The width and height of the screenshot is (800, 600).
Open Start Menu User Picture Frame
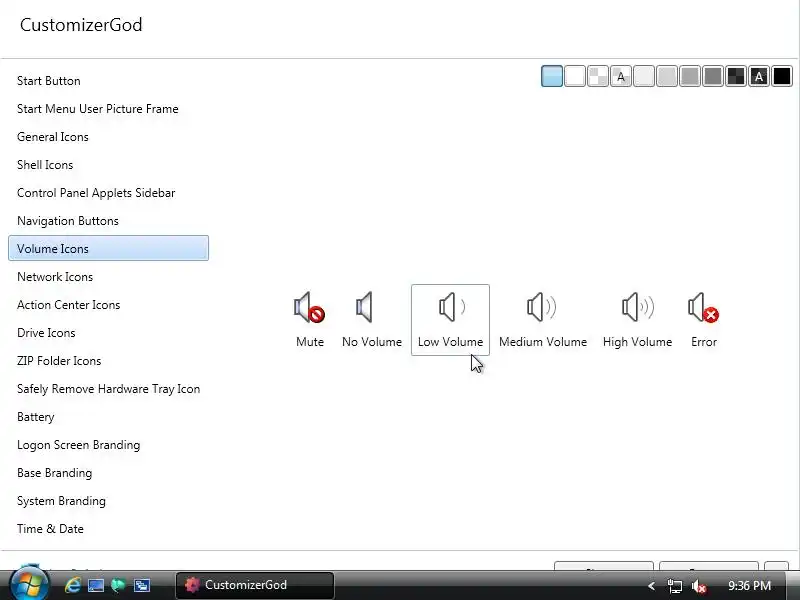click(97, 109)
